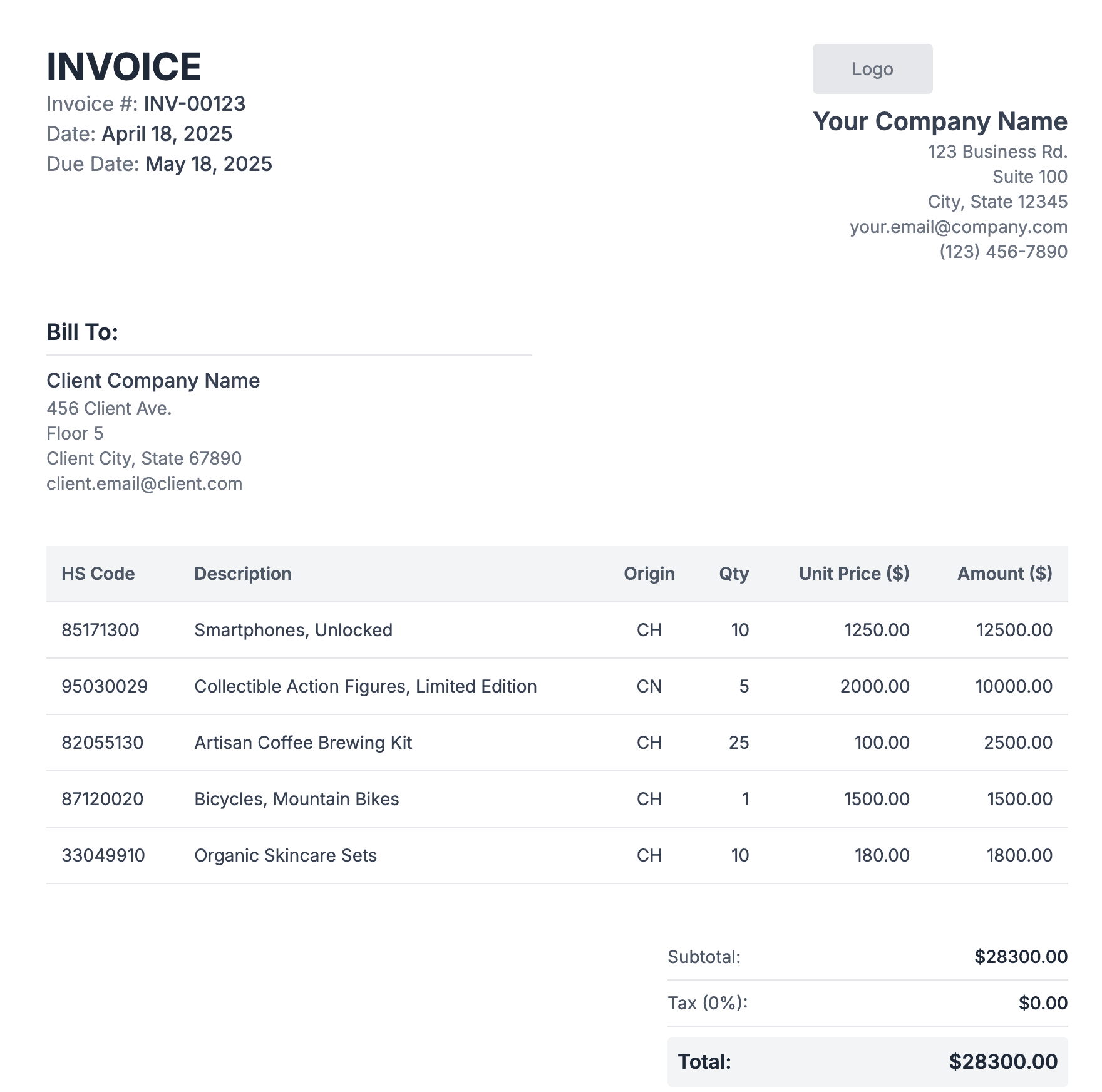
Task: Click the phone number (123) 456-7890
Action: (x=1001, y=252)
